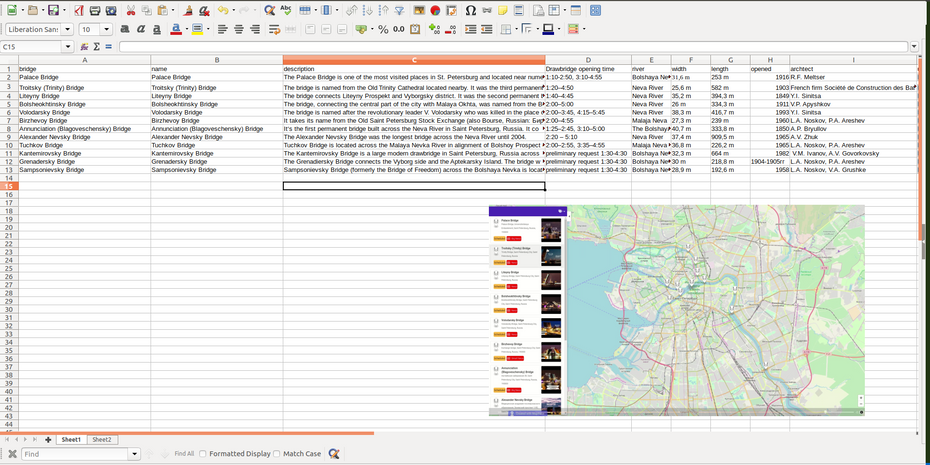Open Function Wizard icon
The image size is (930, 465).
(83, 47)
